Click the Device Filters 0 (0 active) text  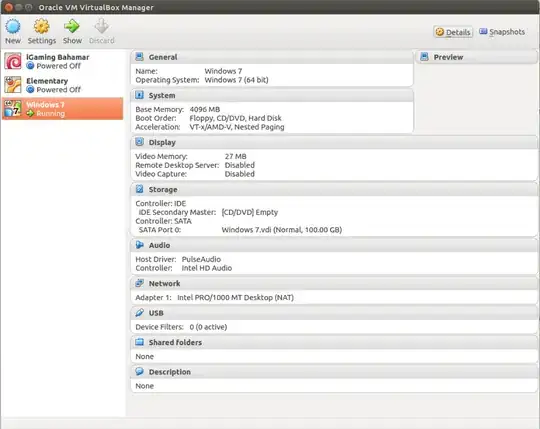coord(181,327)
